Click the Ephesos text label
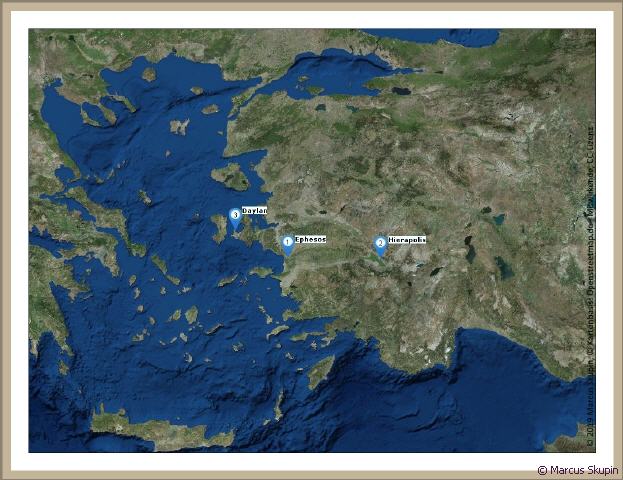 tap(310, 240)
